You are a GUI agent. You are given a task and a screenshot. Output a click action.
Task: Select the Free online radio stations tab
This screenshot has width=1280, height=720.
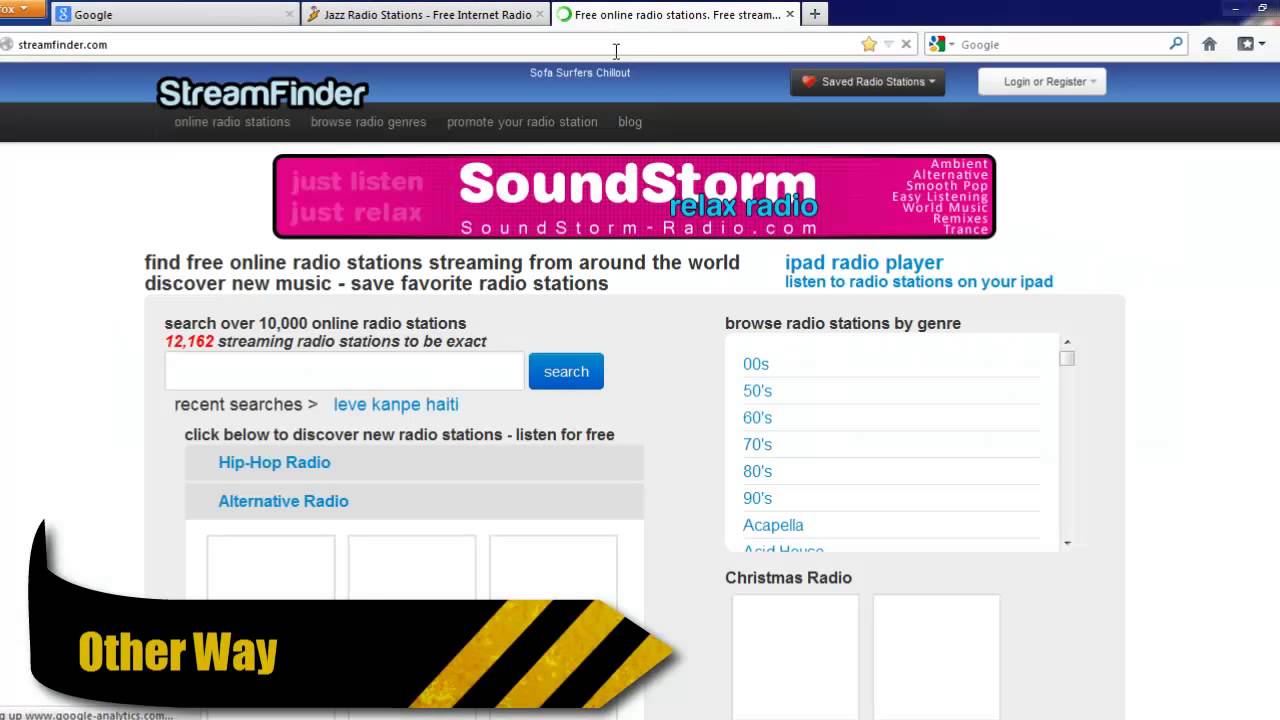click(676, 14)
